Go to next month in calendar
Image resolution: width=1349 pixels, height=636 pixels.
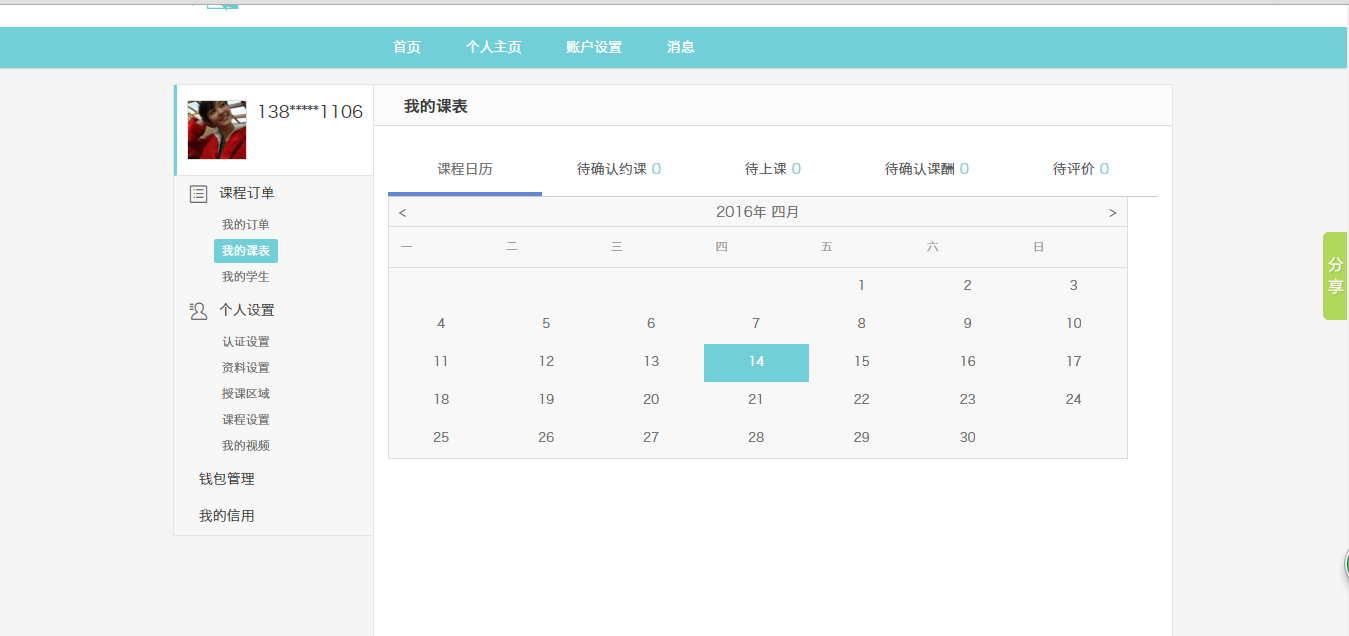1112,213
